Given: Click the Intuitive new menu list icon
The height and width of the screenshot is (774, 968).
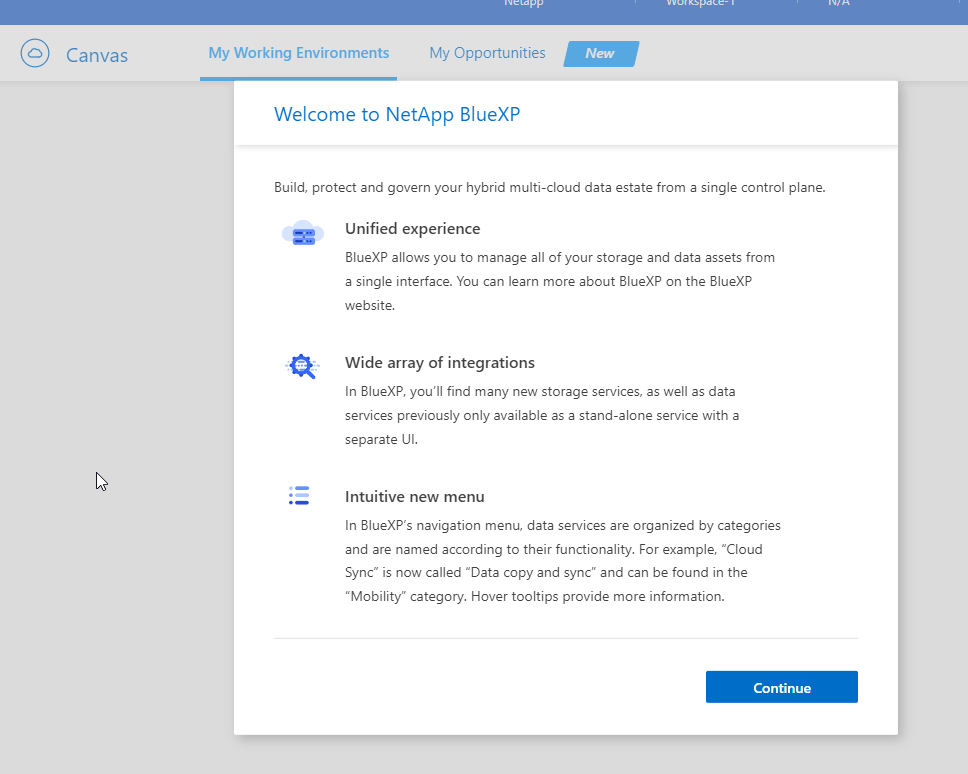Looking at the screenshot, I should [x=299, y=496].
